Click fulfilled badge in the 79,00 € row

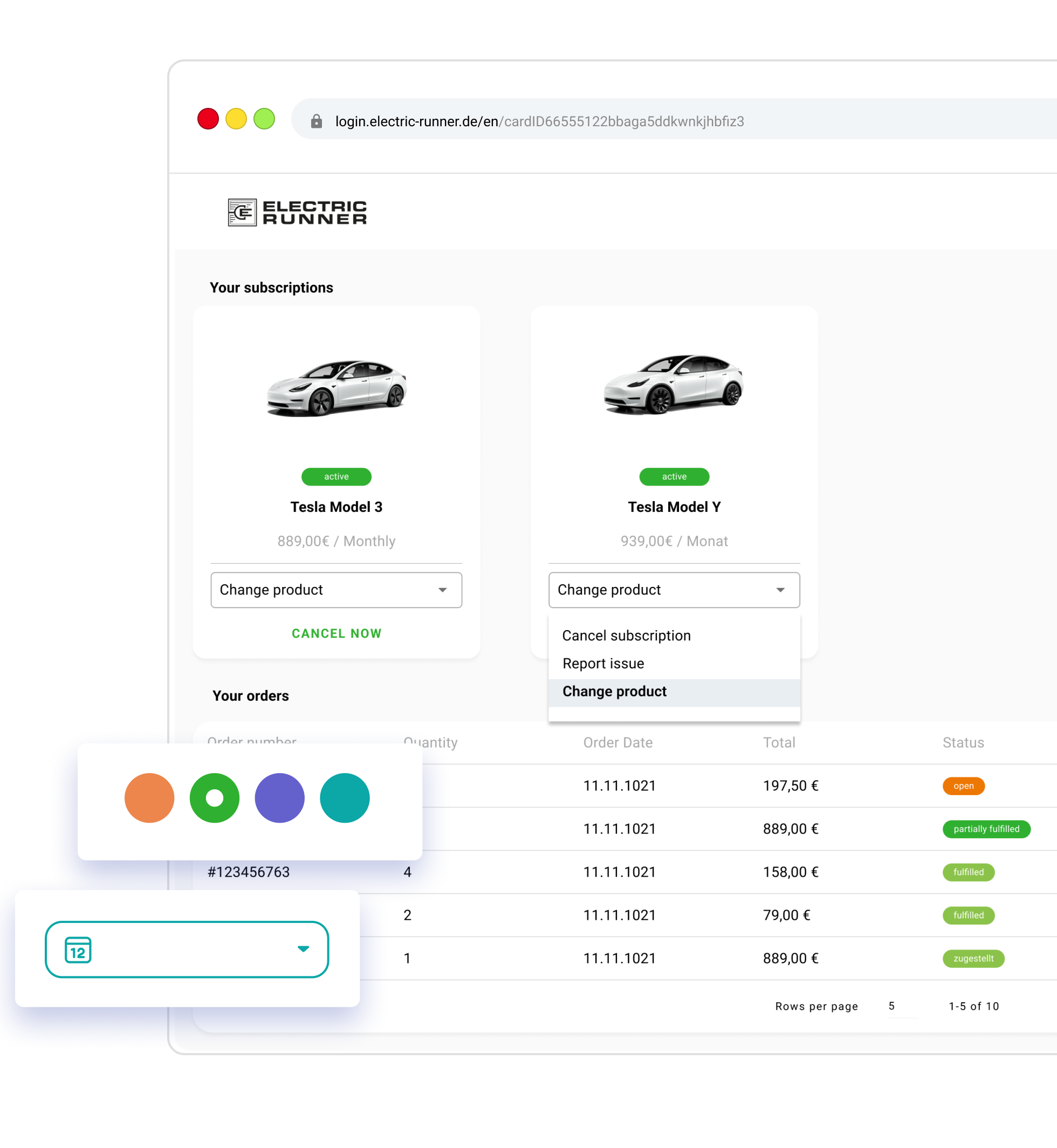point(969,915)
